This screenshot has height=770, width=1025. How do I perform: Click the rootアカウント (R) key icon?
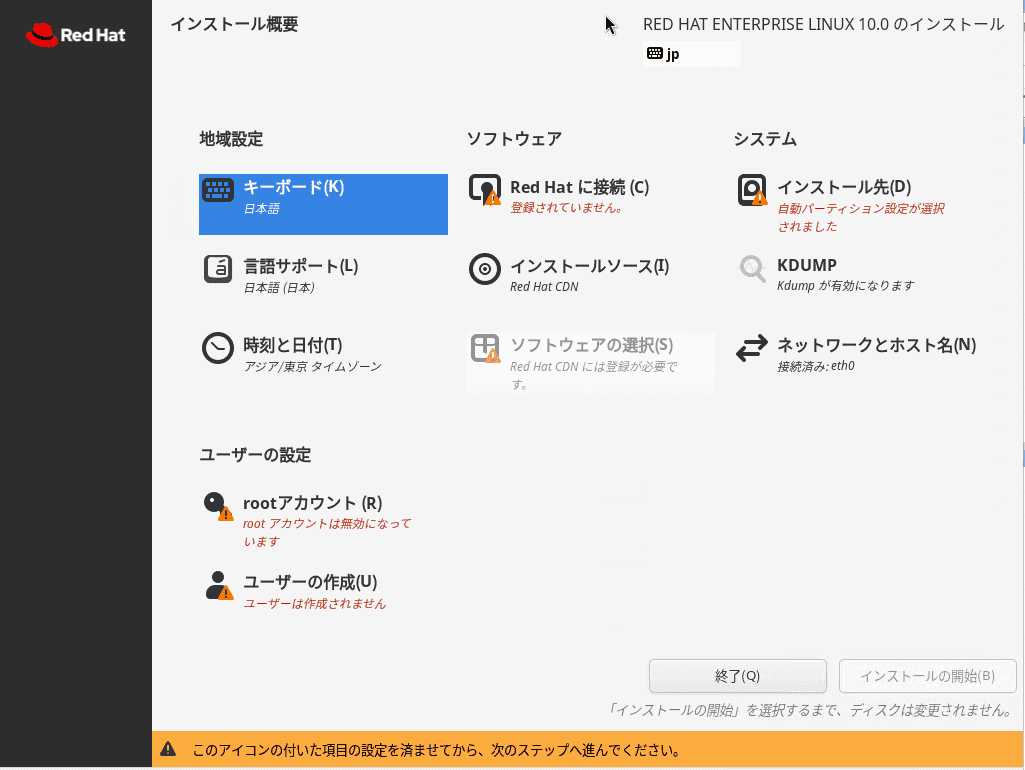[218, 506]
